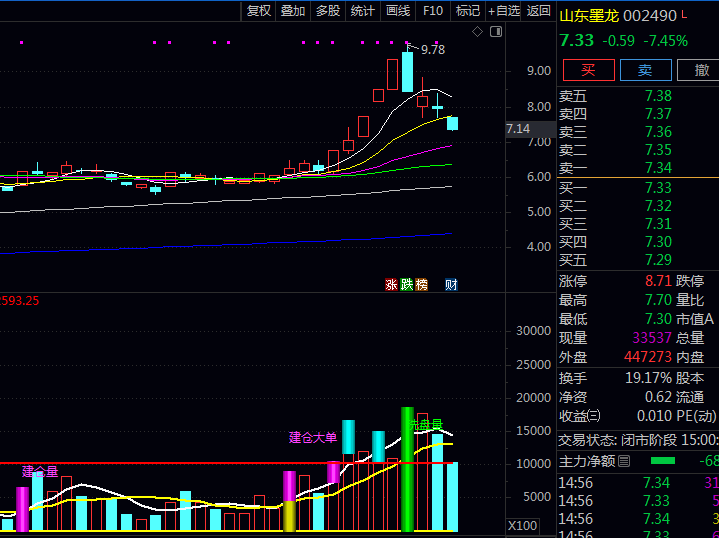Click the blue 卖 sell button

pyautogui.click(x=646, y=70)
